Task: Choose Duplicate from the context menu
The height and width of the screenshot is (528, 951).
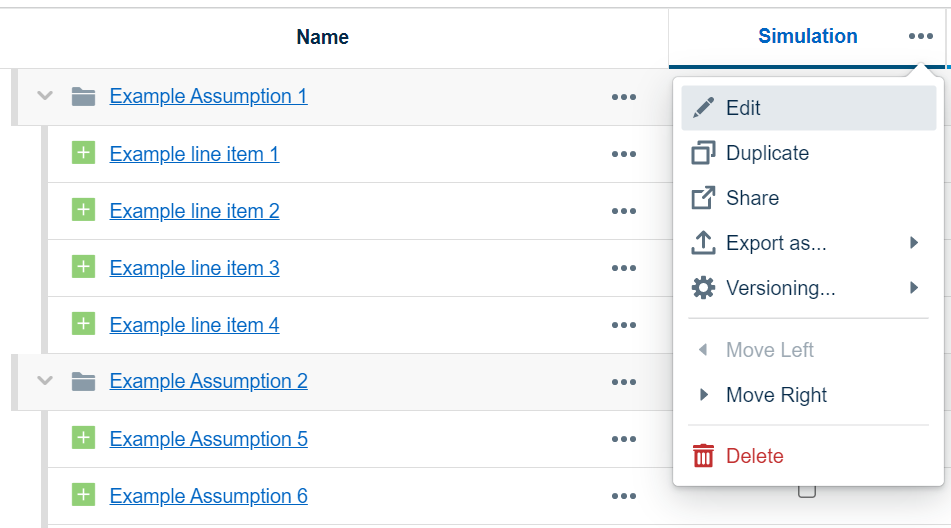Action: 767,153
